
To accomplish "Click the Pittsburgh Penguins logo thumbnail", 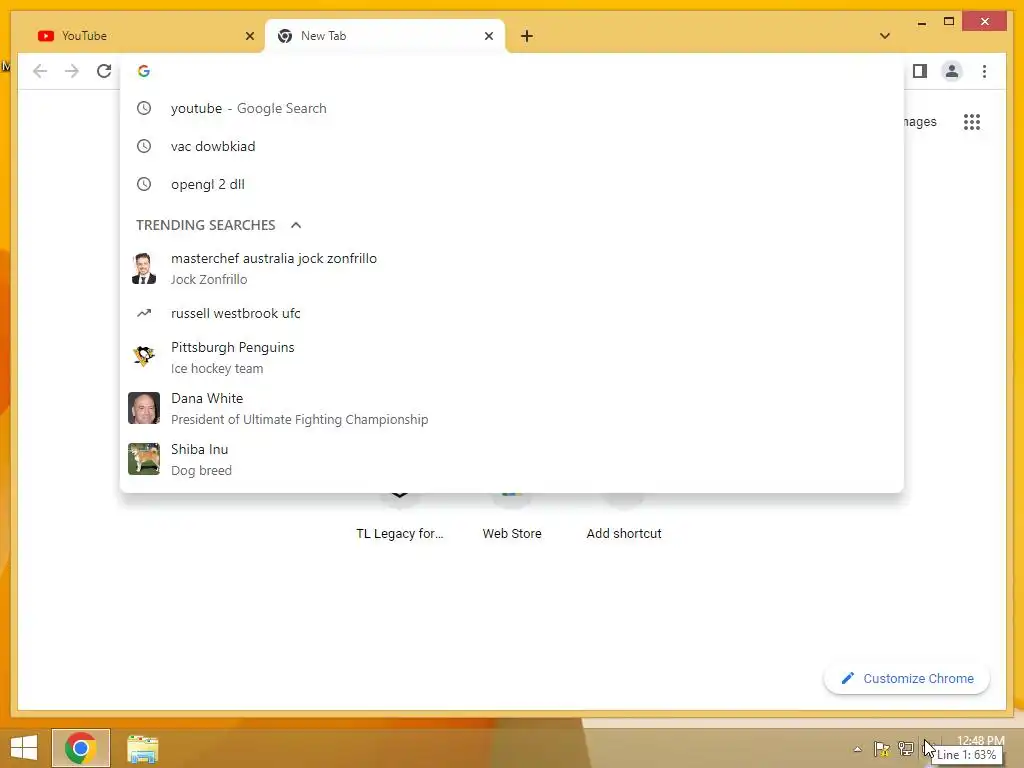I will [144, 357].
